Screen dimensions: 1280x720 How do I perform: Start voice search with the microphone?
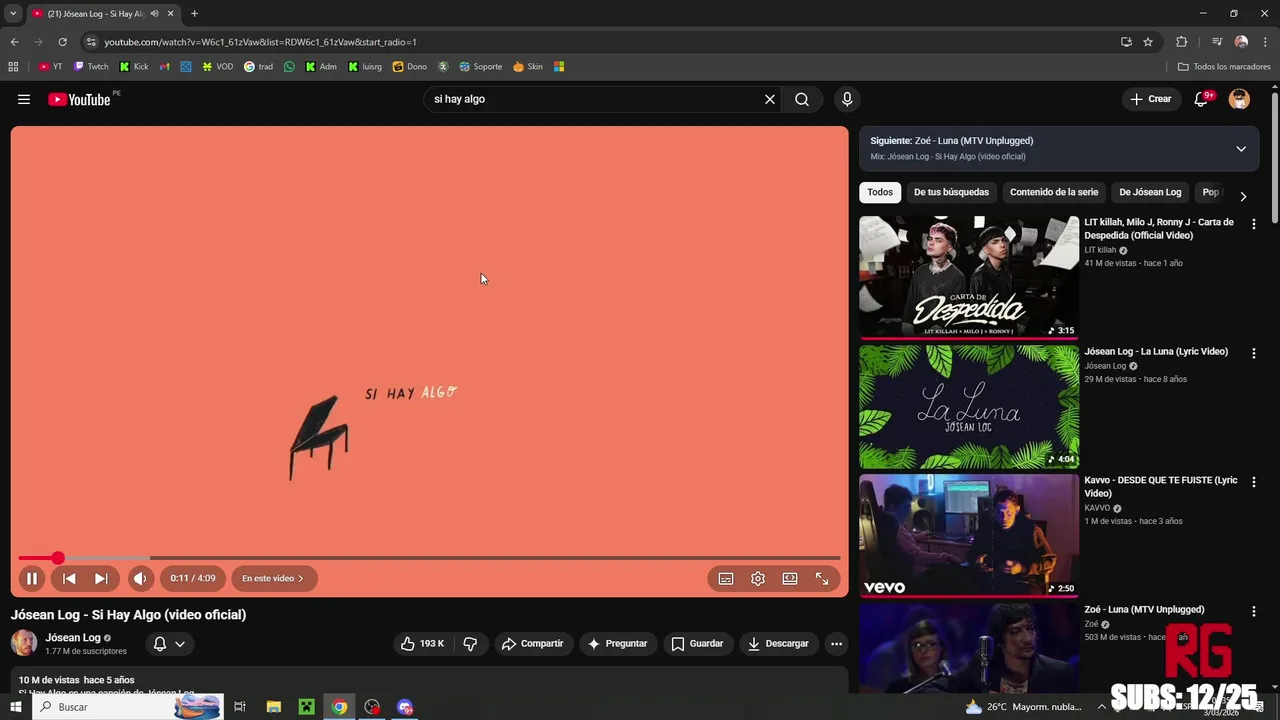[847, 99]
